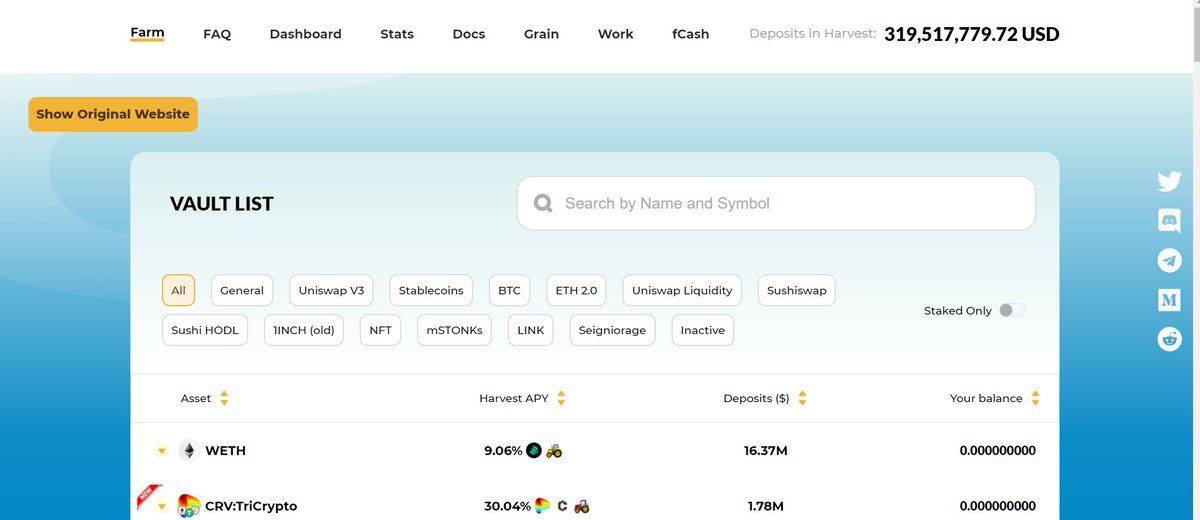Open the fCash page
Image resolution: width=1200 pixels, height=520 pixels.
[x=691, y=34]
